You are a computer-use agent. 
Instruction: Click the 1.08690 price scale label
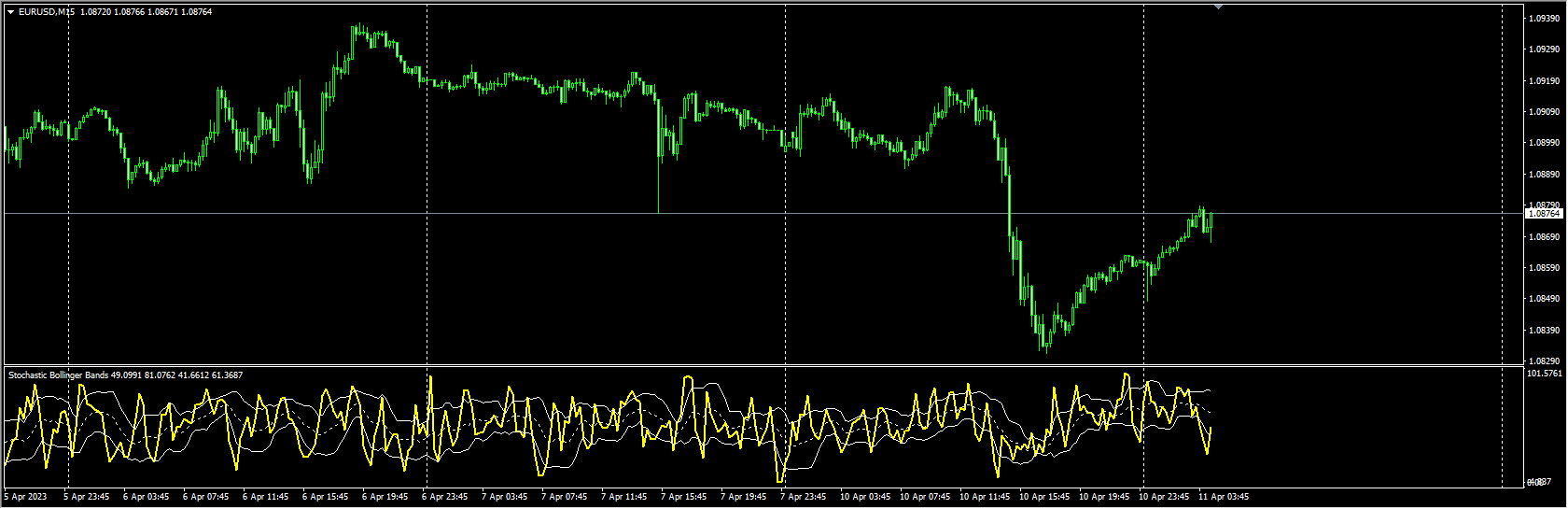click(1545, 237)
